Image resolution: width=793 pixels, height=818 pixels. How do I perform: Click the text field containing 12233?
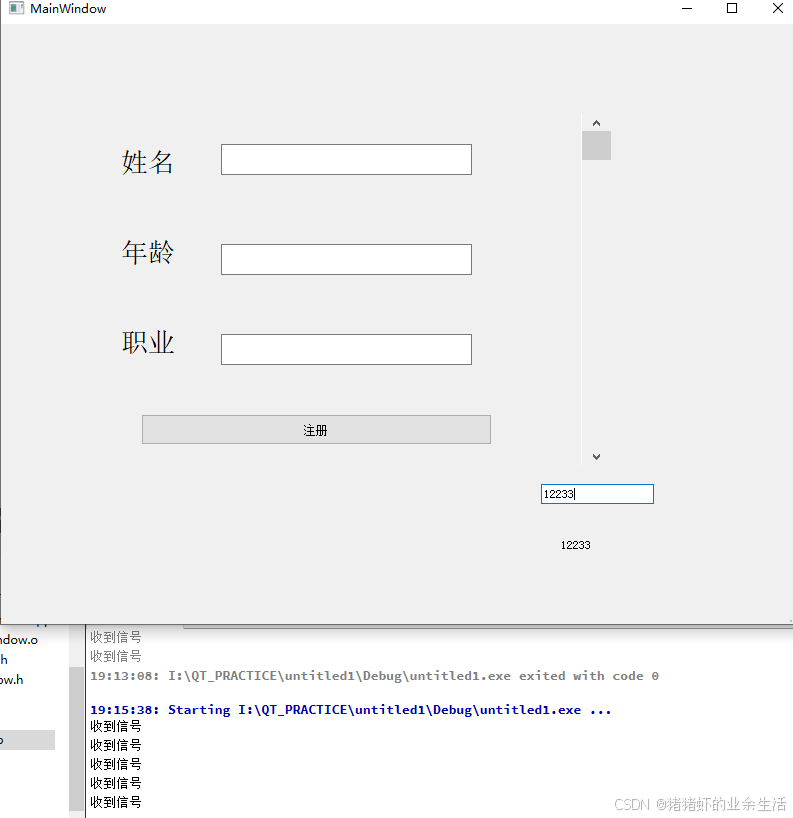coord(597,494)
